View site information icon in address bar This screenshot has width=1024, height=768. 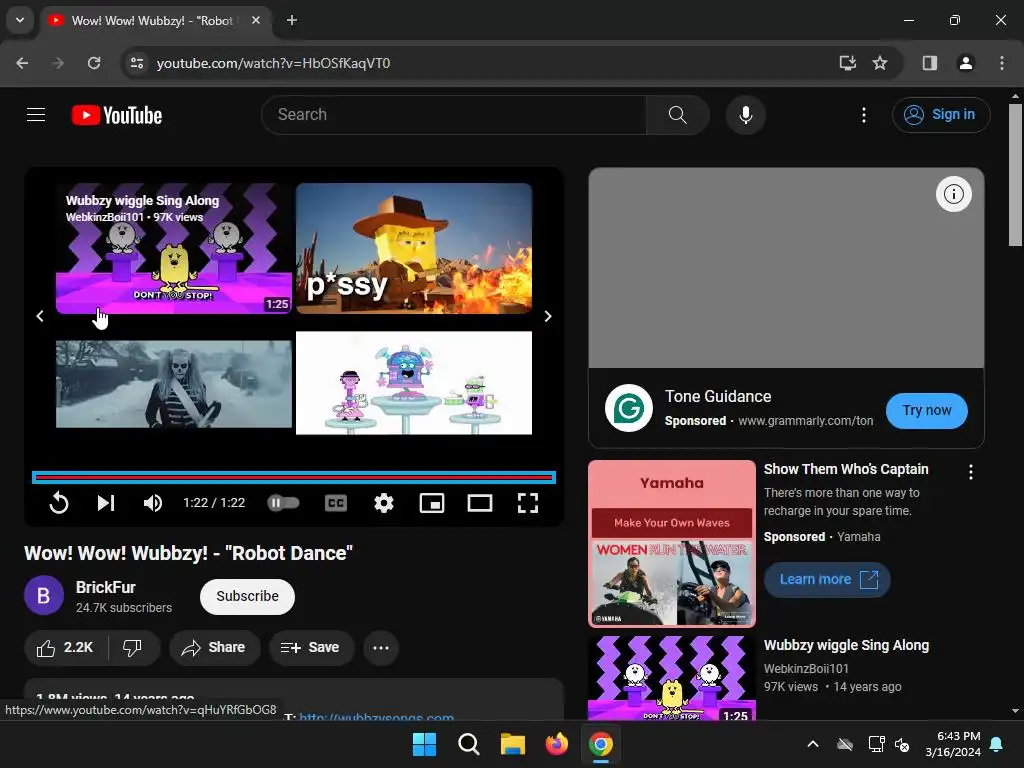click(x=137, y=63)
